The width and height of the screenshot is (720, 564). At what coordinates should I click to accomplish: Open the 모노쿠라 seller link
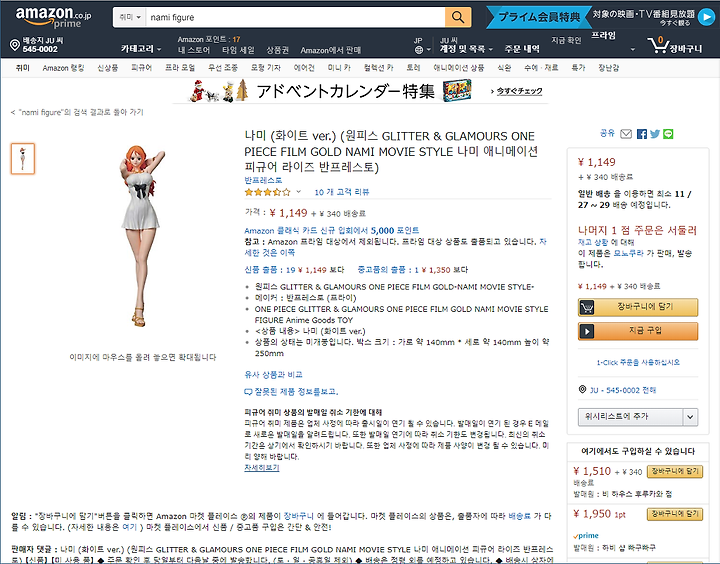point(628,253)
